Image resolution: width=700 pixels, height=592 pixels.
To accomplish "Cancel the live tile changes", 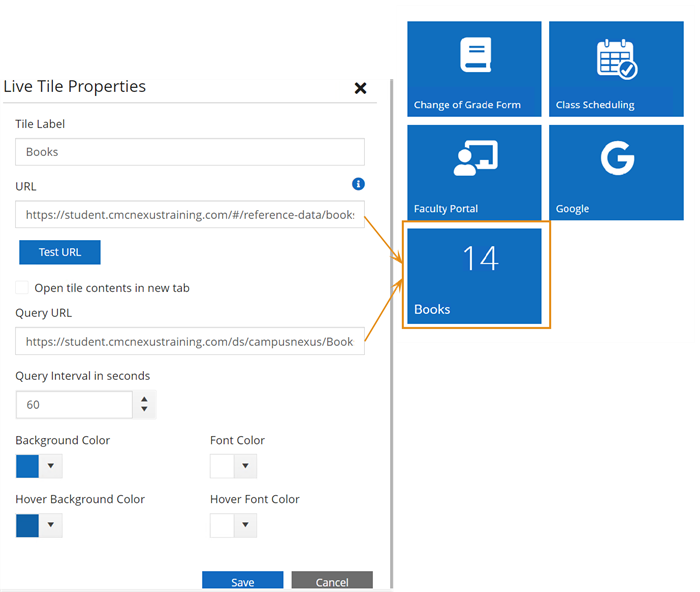I will pyautogui.click(x=332, y=581).
